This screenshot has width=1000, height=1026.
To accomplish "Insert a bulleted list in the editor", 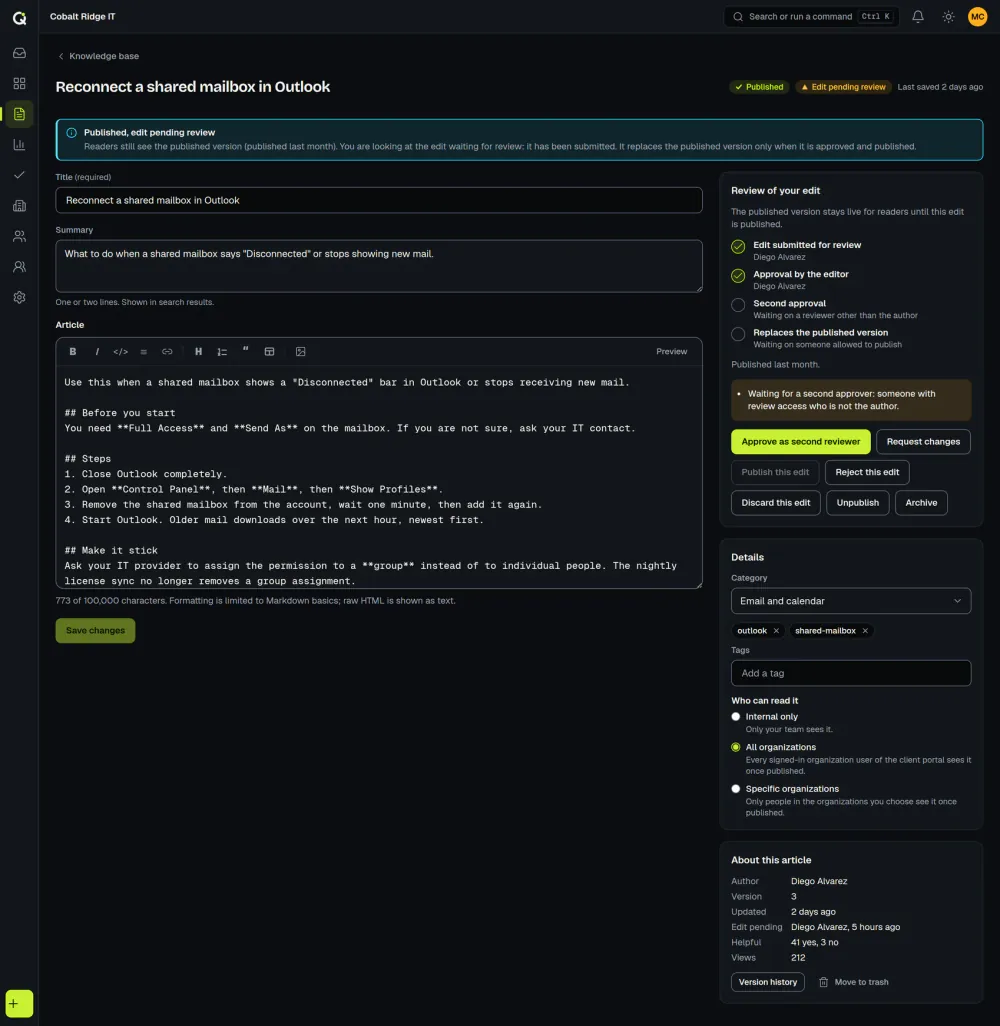I will (144, 351).
